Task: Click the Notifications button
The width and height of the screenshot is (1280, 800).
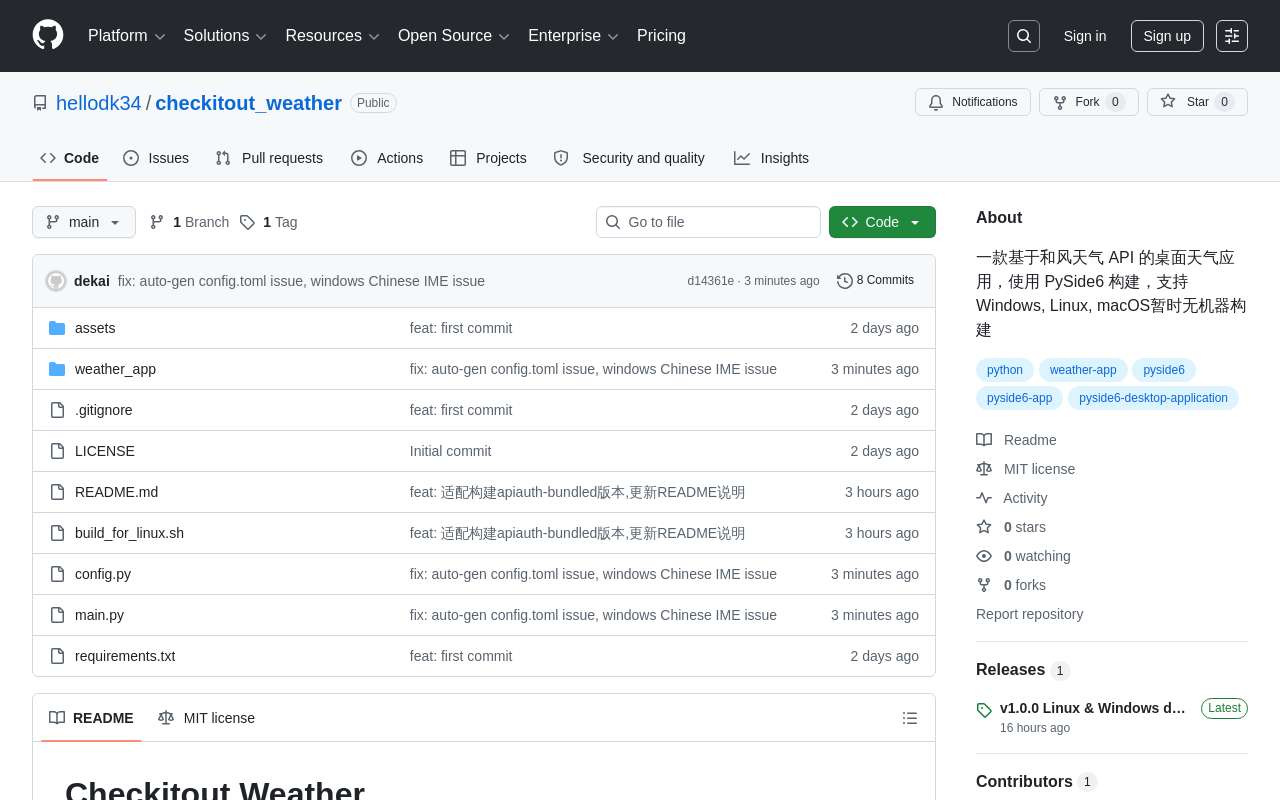Action: (x=973, y=102)
